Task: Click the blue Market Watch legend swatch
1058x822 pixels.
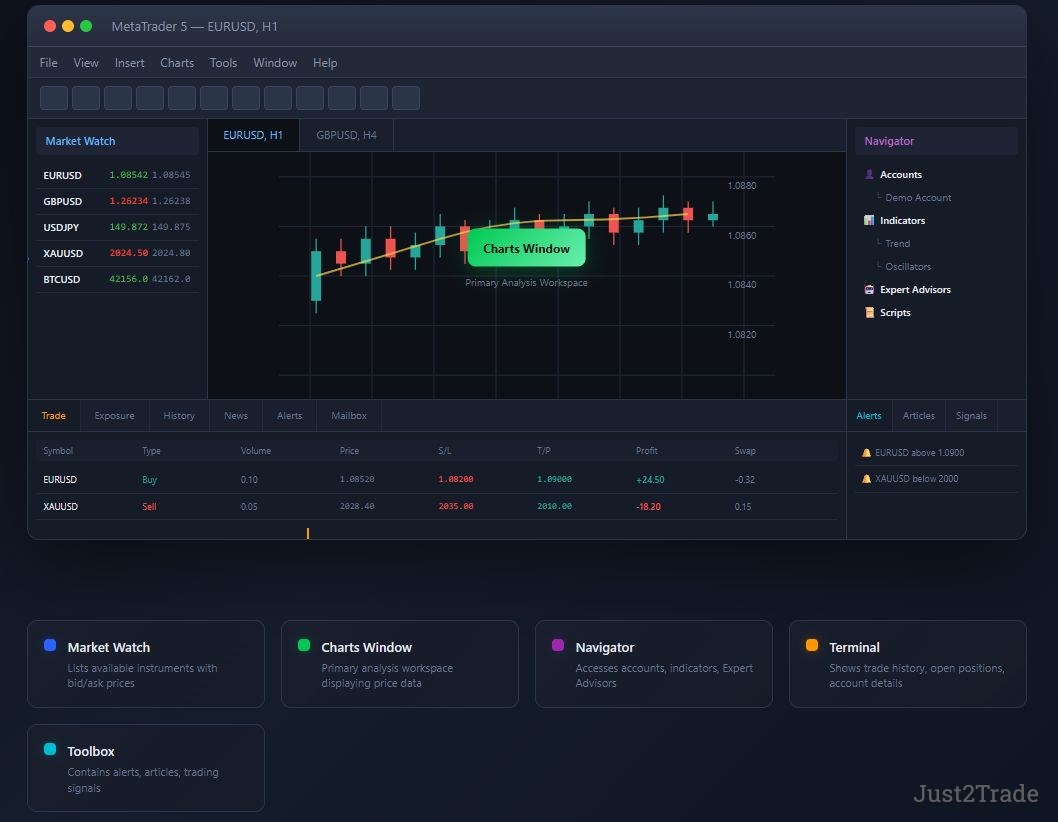Action: click(50, 646)
